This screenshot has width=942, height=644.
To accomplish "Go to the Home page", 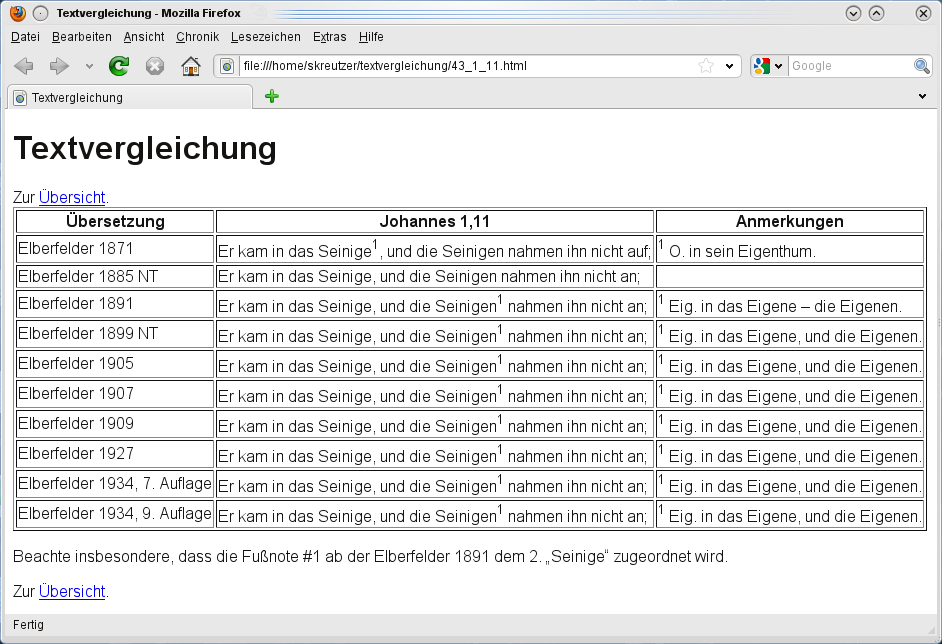I will point(190,66).
